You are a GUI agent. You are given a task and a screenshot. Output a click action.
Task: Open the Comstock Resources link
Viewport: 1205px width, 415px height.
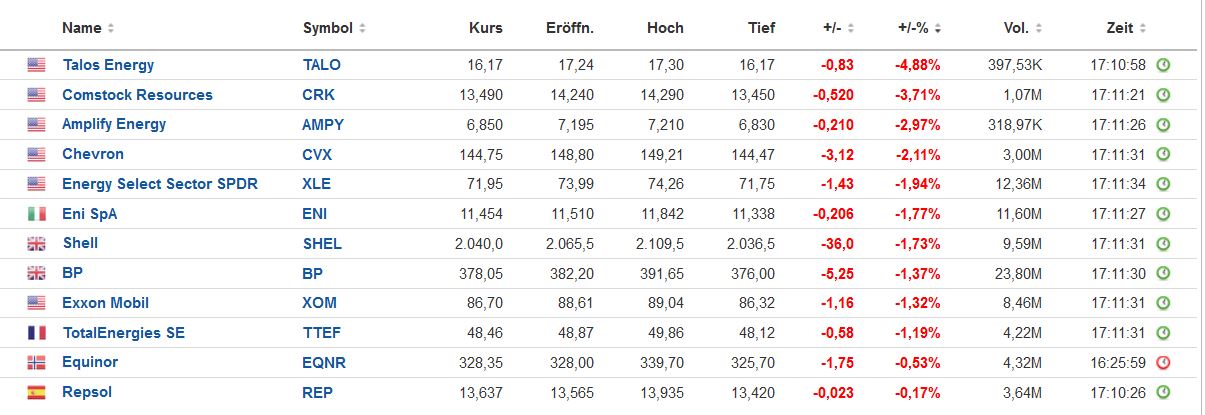coord(137,95)
